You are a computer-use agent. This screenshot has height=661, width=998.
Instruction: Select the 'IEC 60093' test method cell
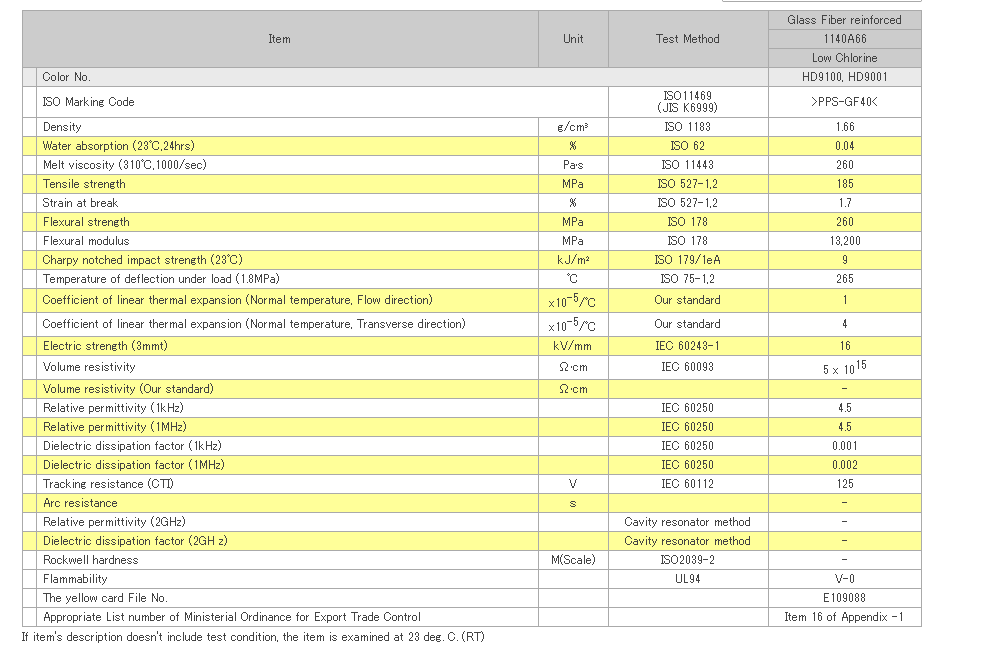pyautogui.click(x=687, y=367)
